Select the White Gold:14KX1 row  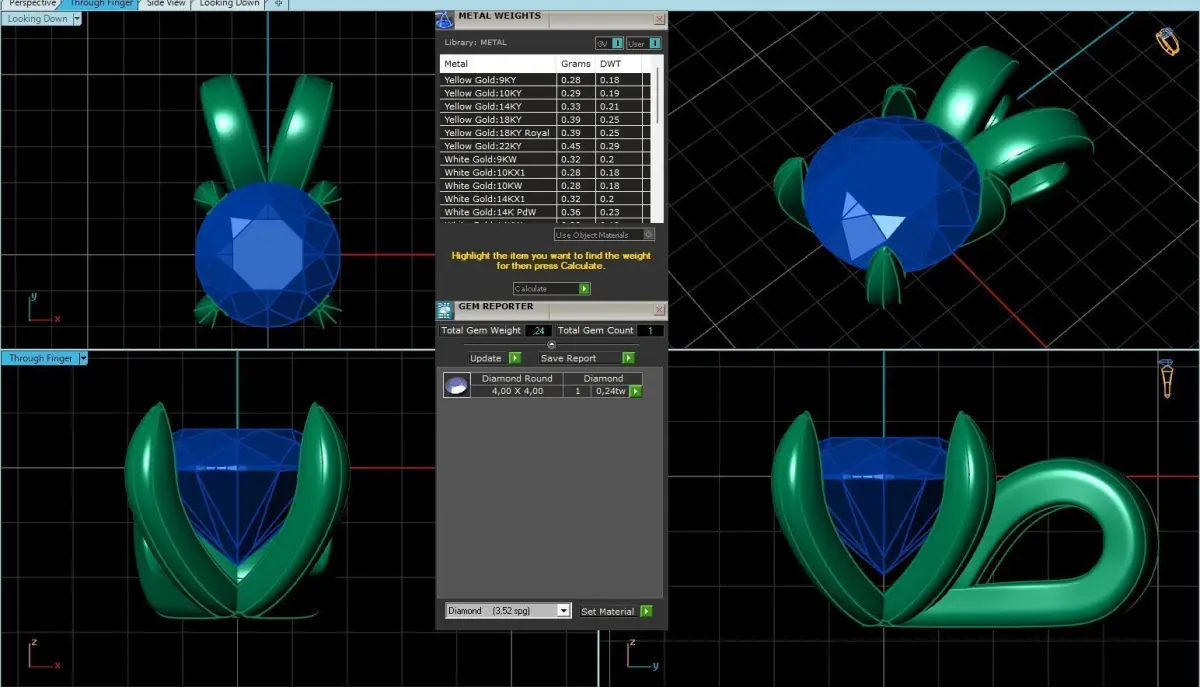[545, 199]
